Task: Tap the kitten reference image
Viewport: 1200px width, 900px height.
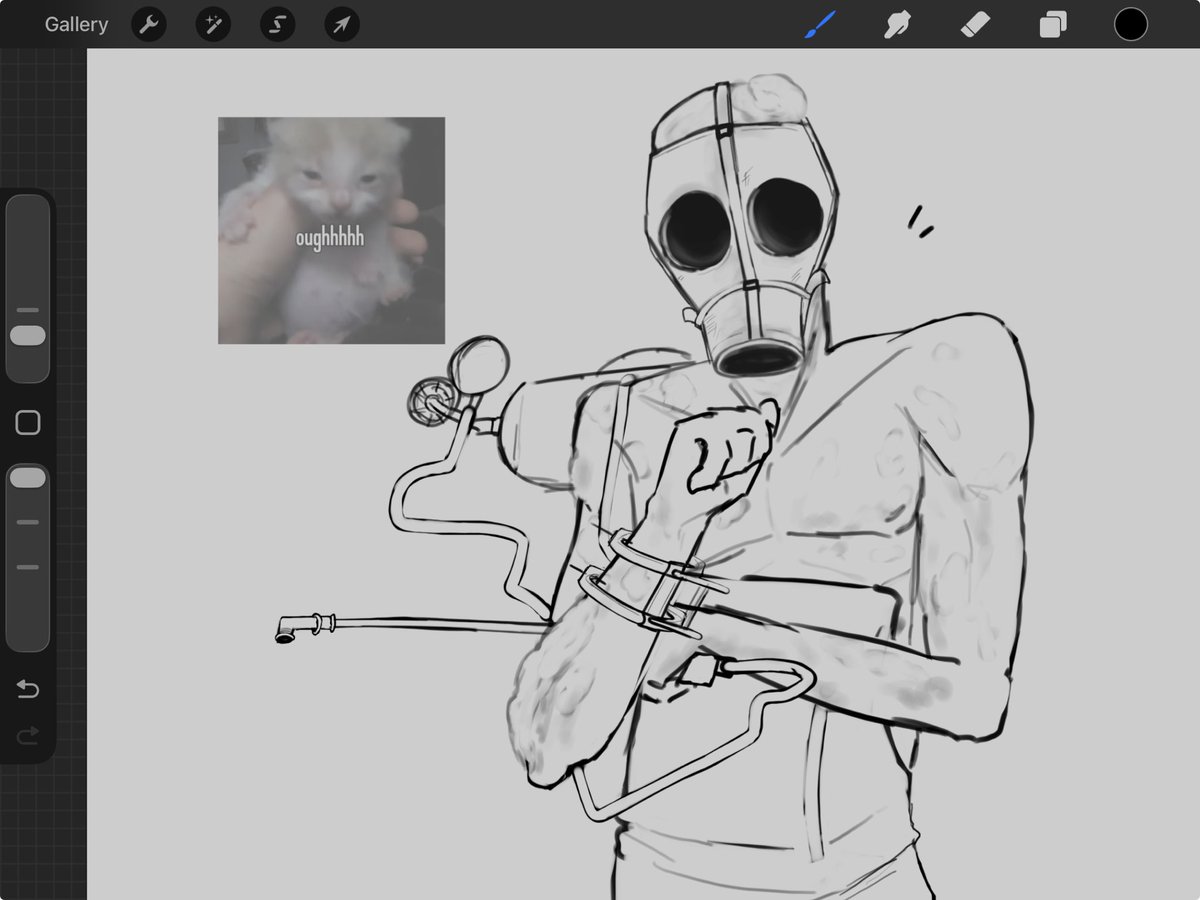Action: click(331, 230)
